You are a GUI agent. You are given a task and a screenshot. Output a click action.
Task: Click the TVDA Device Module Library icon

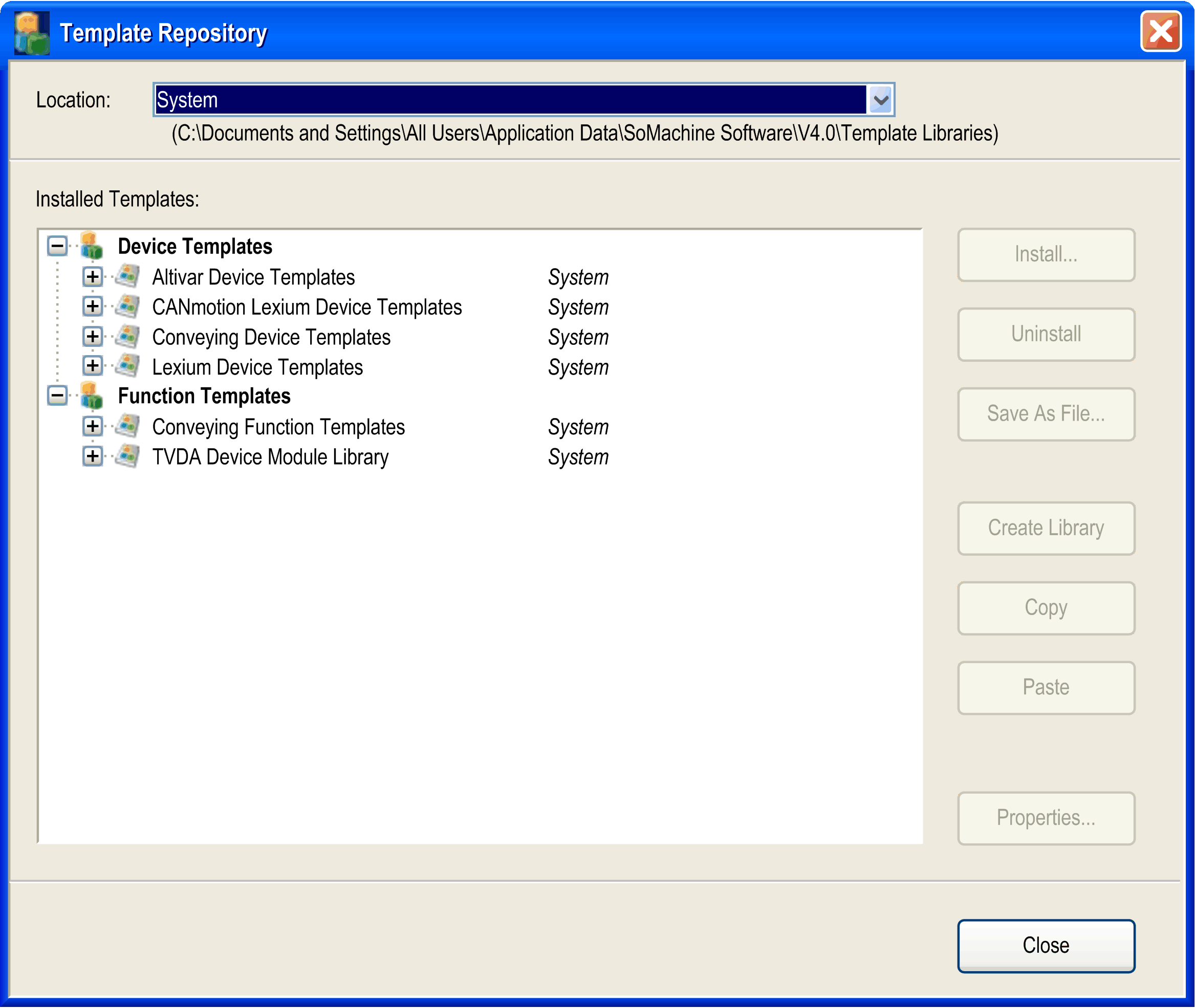point(127,456)
